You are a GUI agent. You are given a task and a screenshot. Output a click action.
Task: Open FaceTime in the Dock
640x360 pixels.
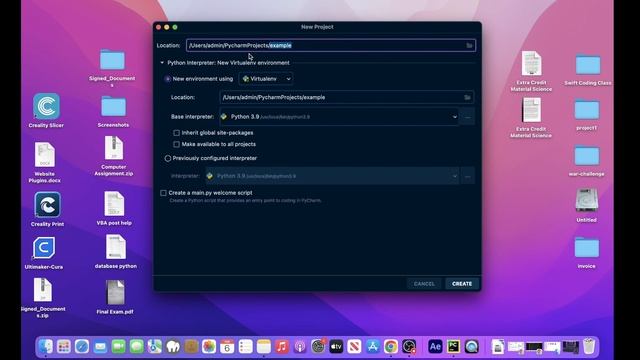pos(118,347)
